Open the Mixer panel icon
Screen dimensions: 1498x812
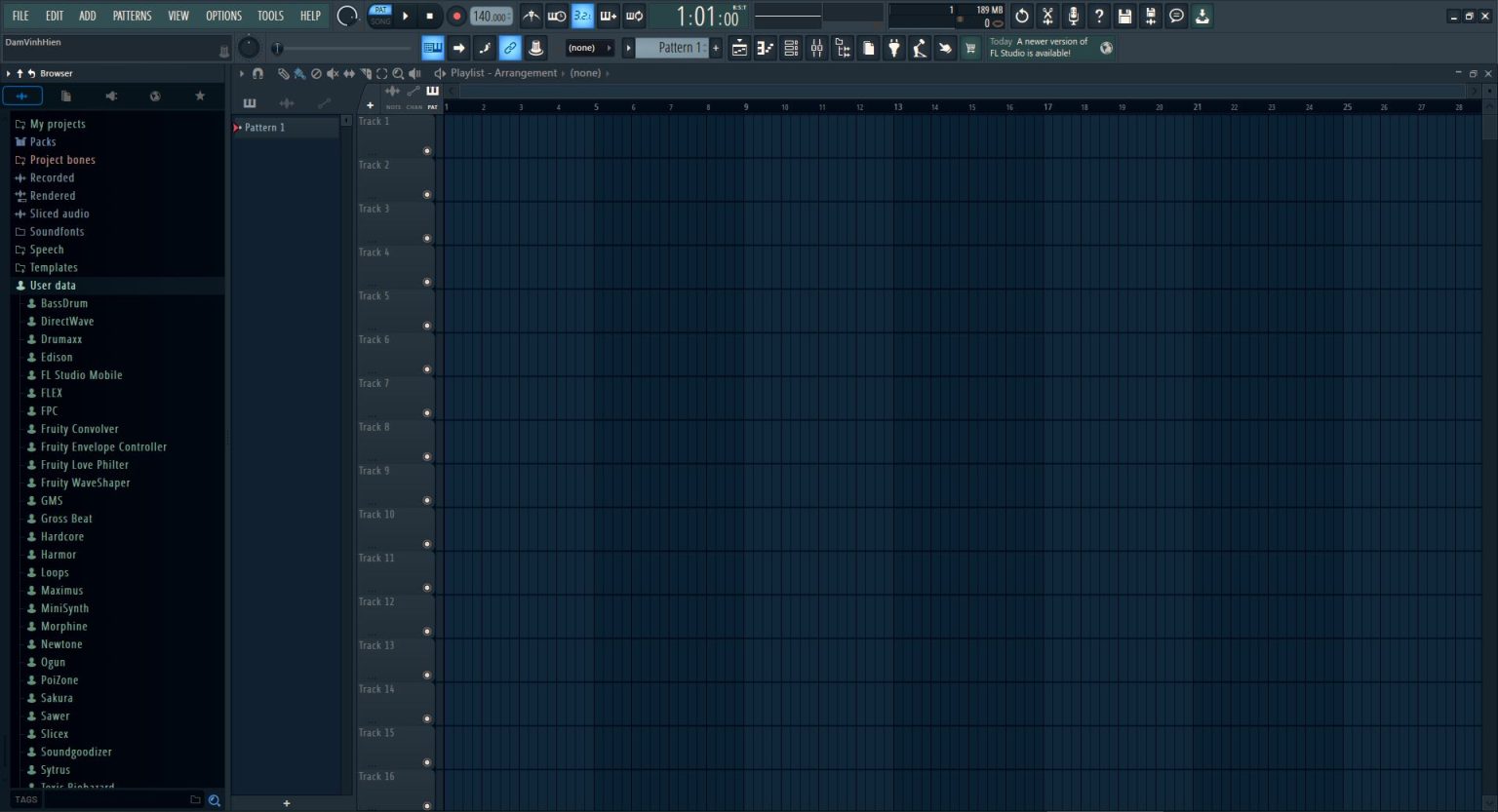(x=817, y=48)
